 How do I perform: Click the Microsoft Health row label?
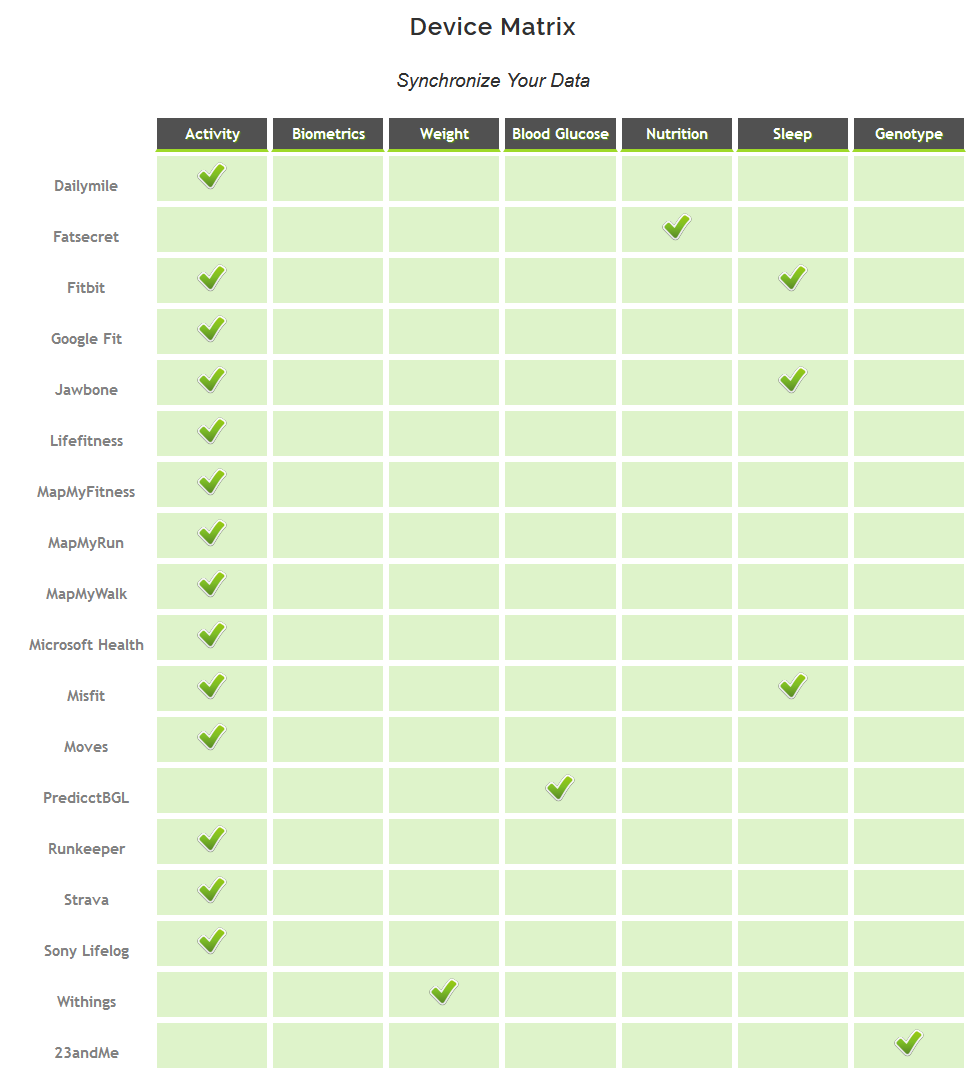[x=86, y=644]
